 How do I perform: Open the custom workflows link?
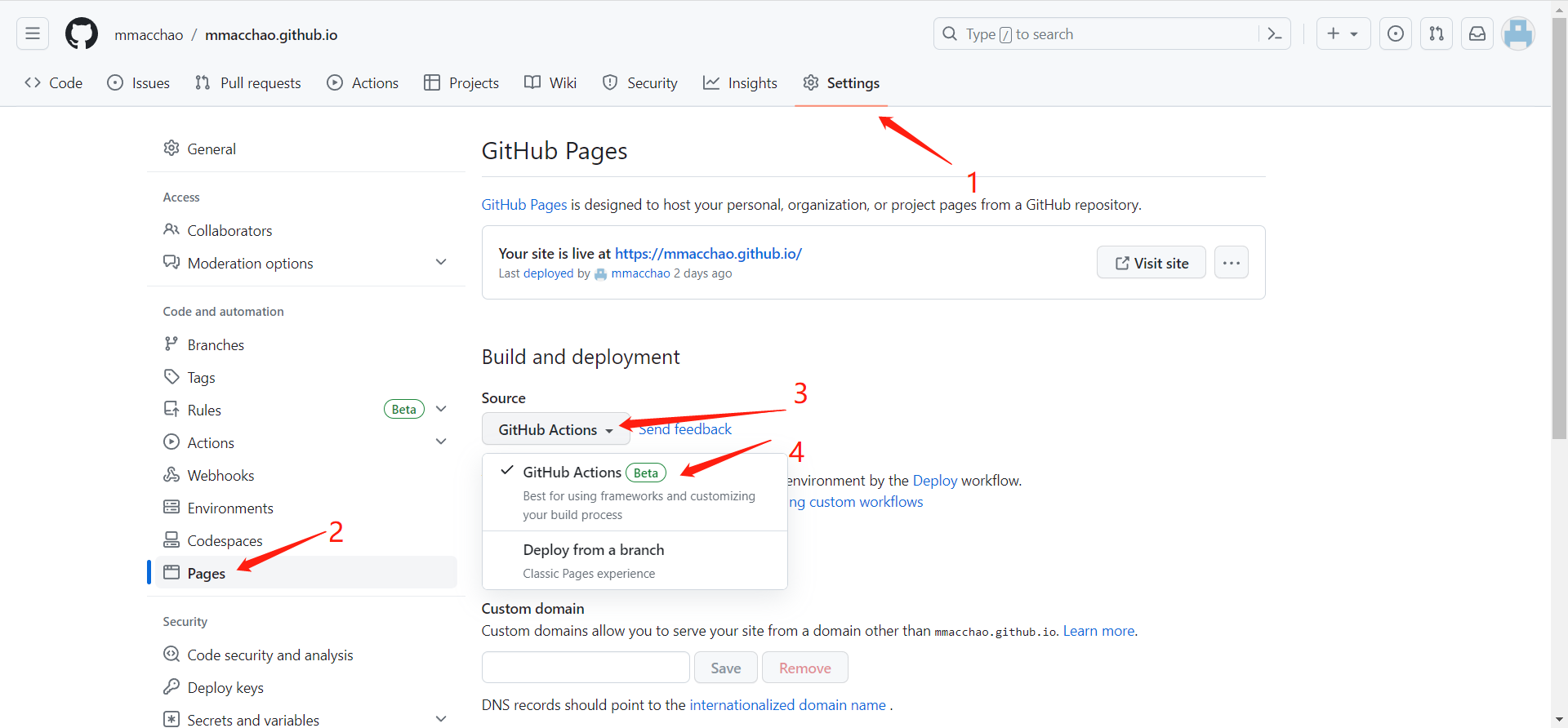pyautogui.click(x=856, y=502)
